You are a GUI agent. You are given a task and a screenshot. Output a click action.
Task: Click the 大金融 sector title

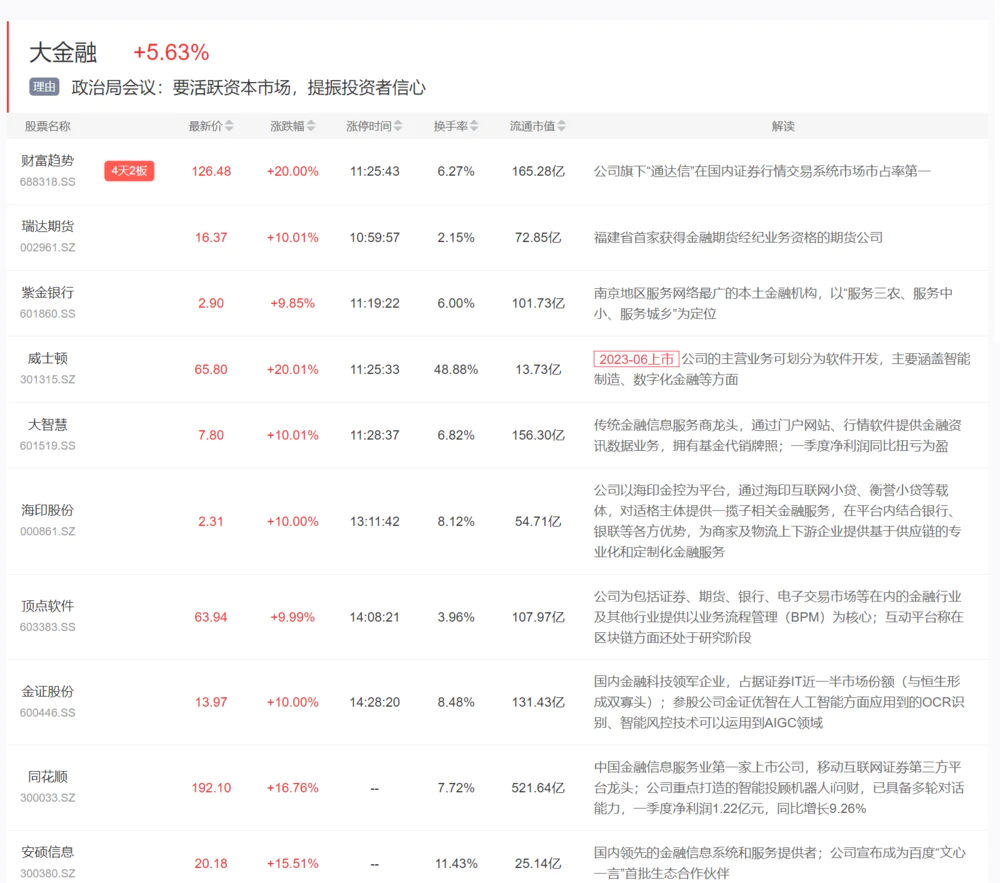(63, 52)
